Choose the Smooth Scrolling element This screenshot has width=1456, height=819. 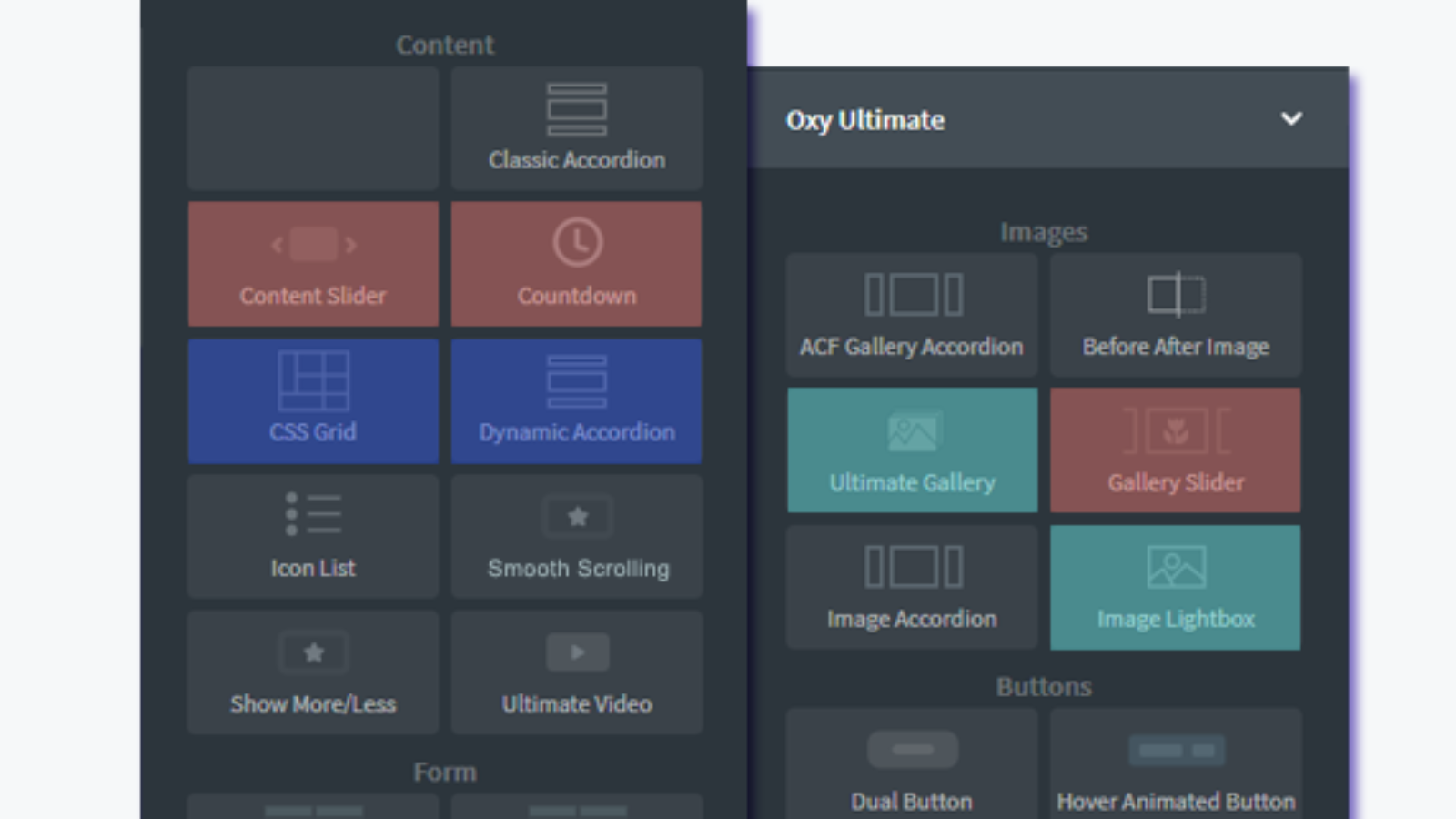point(577,537)
